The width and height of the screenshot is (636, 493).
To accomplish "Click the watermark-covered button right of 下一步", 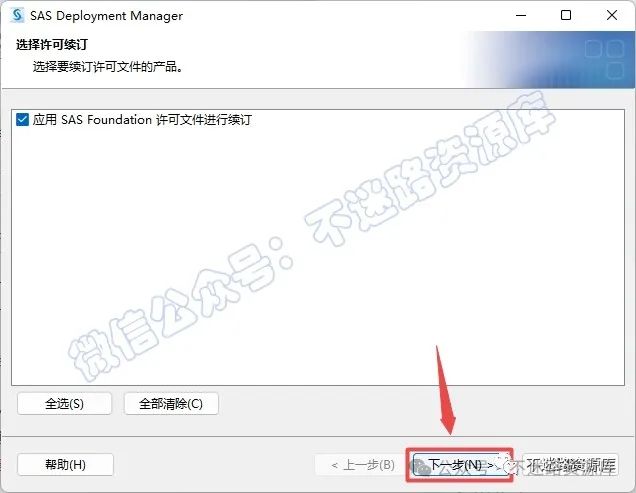I will (x=570, y=465).
